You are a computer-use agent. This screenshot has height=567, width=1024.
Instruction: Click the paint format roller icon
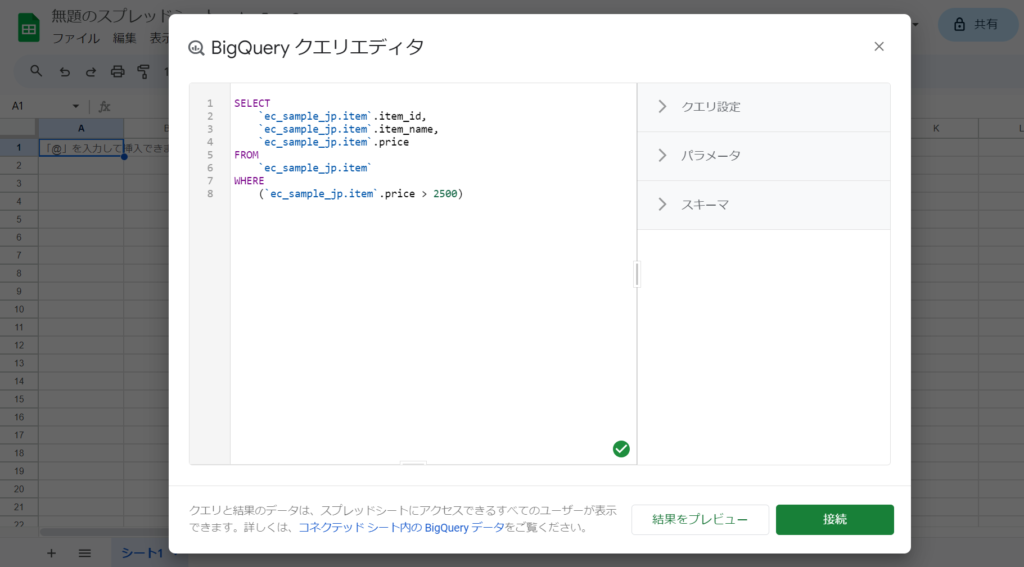[x=143, y=72]
